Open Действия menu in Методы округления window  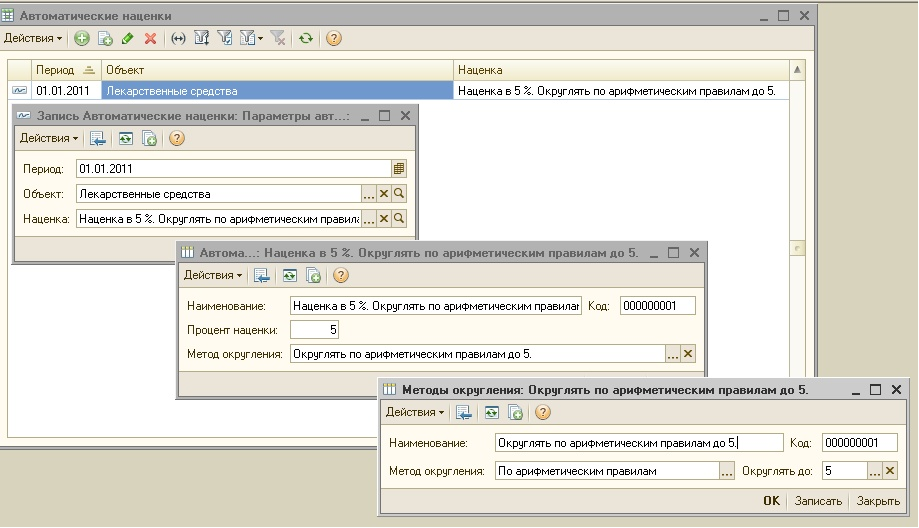click(x=415, y=412)
